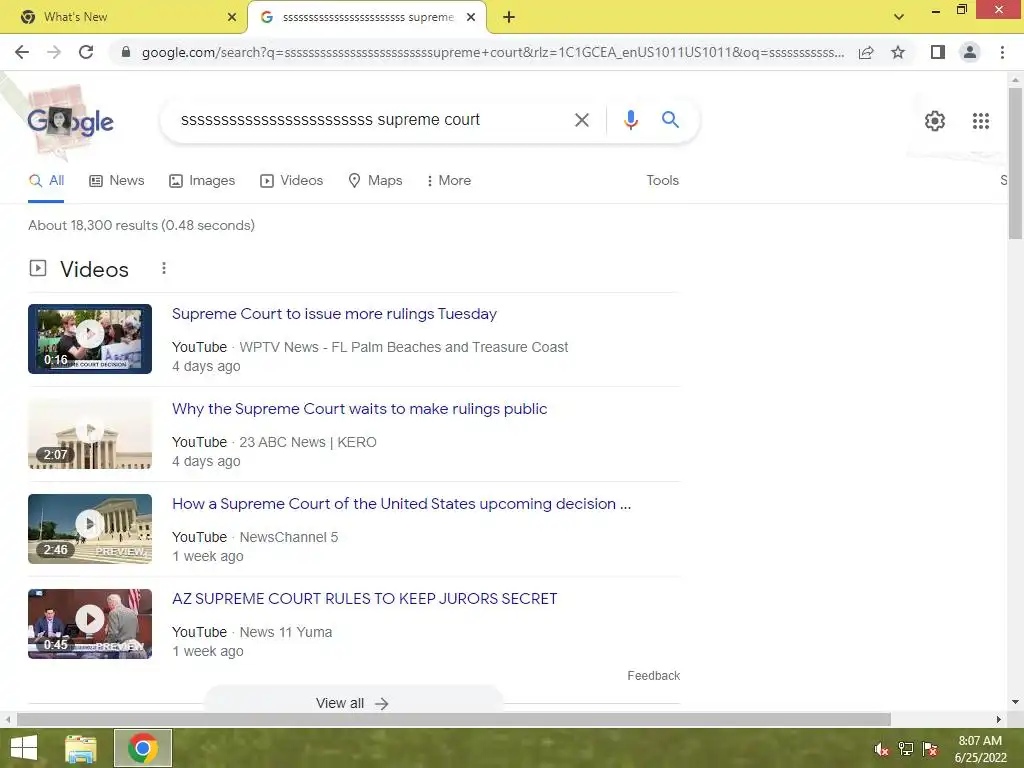Open 'Supreme Court to issue more rulings Tuesday'
The image size is (1024, 768).
click(x=334, y=314)
